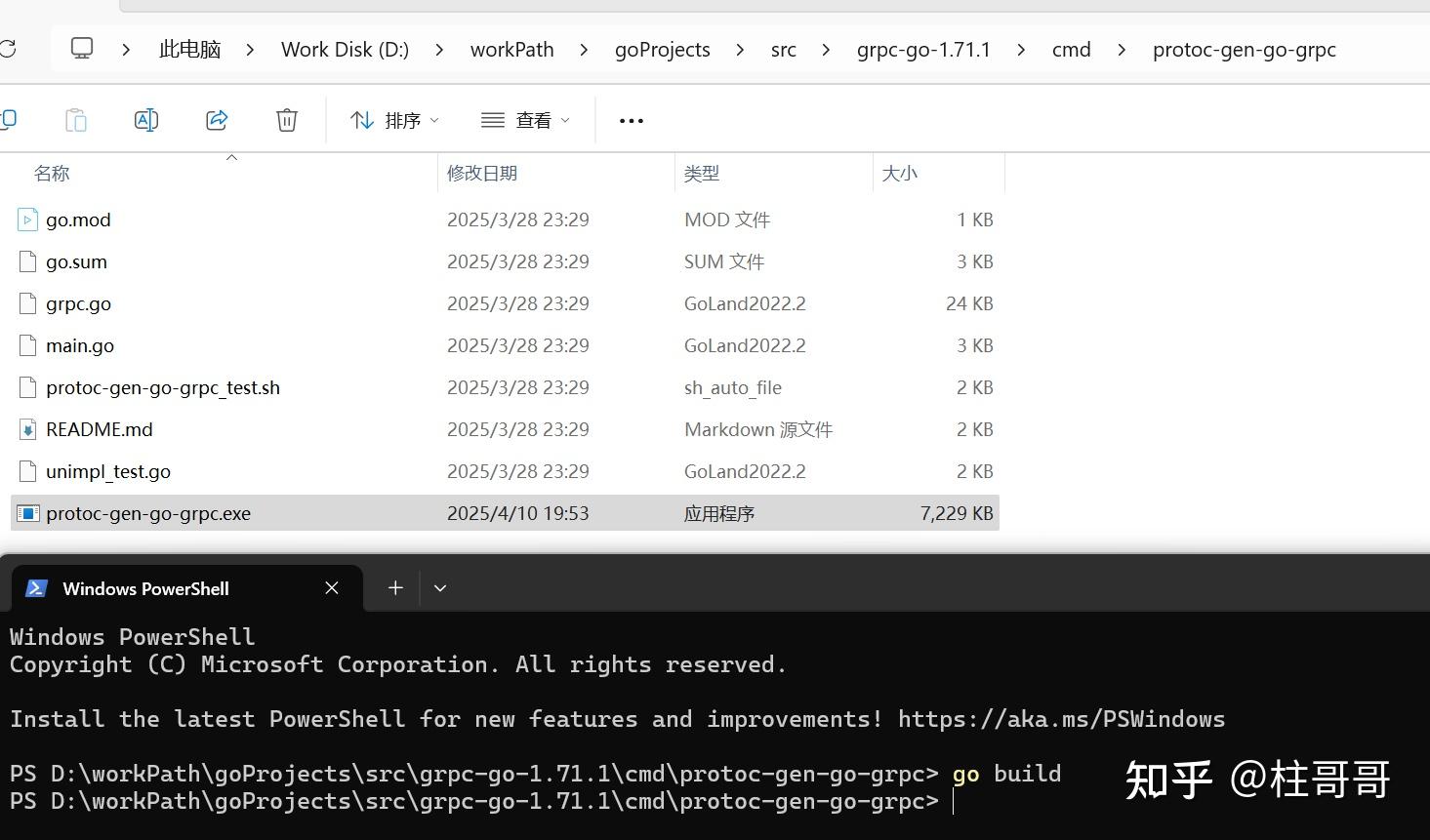Click the PowerShell icon on the terminal tab
Image resolution: width=1430 pixels, height=840 pixels.
[36, 587]
